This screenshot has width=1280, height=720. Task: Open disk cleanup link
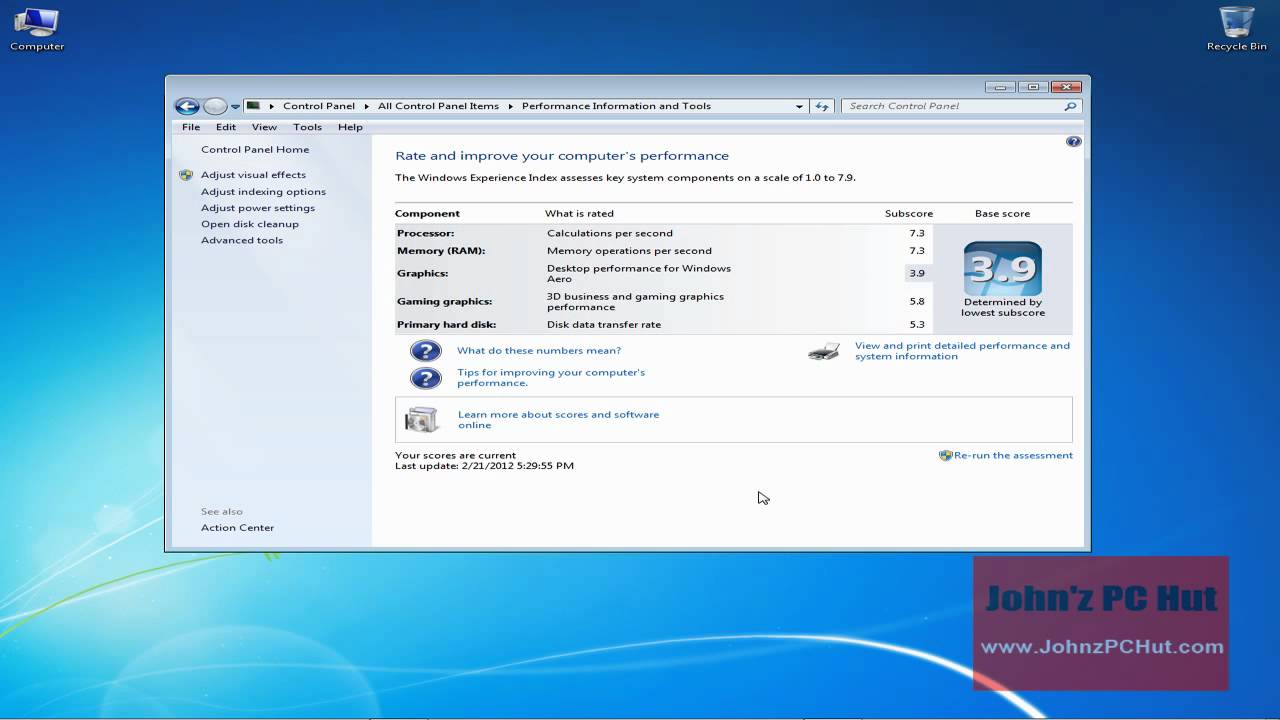(250, 224)
